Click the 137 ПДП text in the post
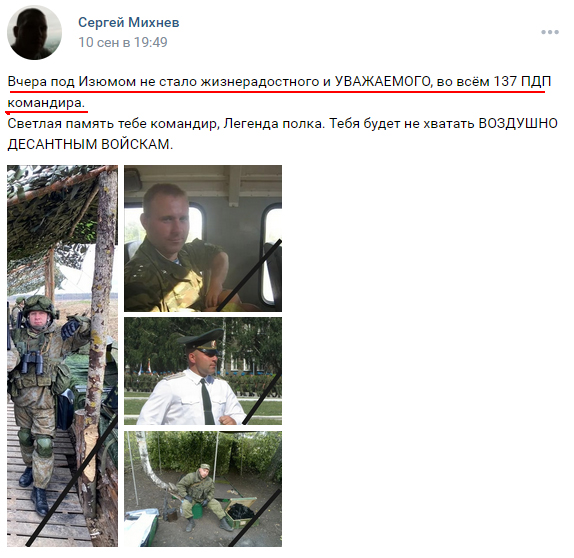The image size is (574, 558). (x=522, y=81)
